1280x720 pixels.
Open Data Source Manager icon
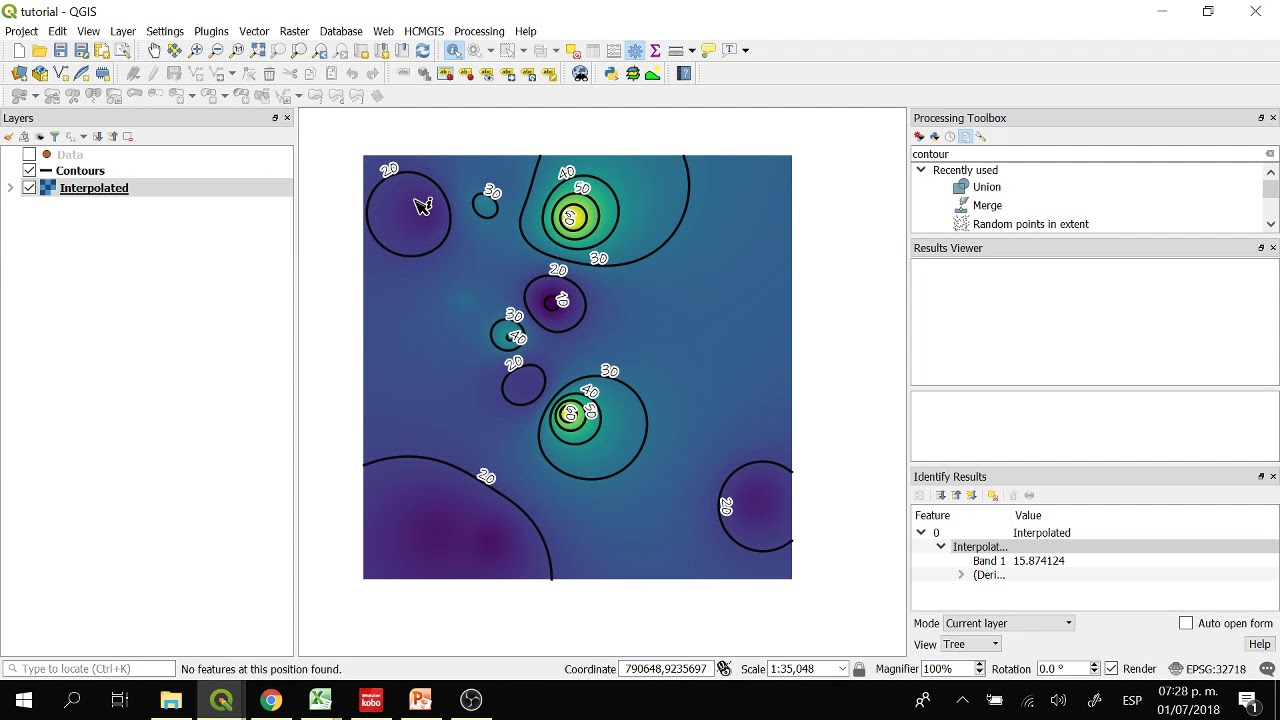tap(19, 74)
